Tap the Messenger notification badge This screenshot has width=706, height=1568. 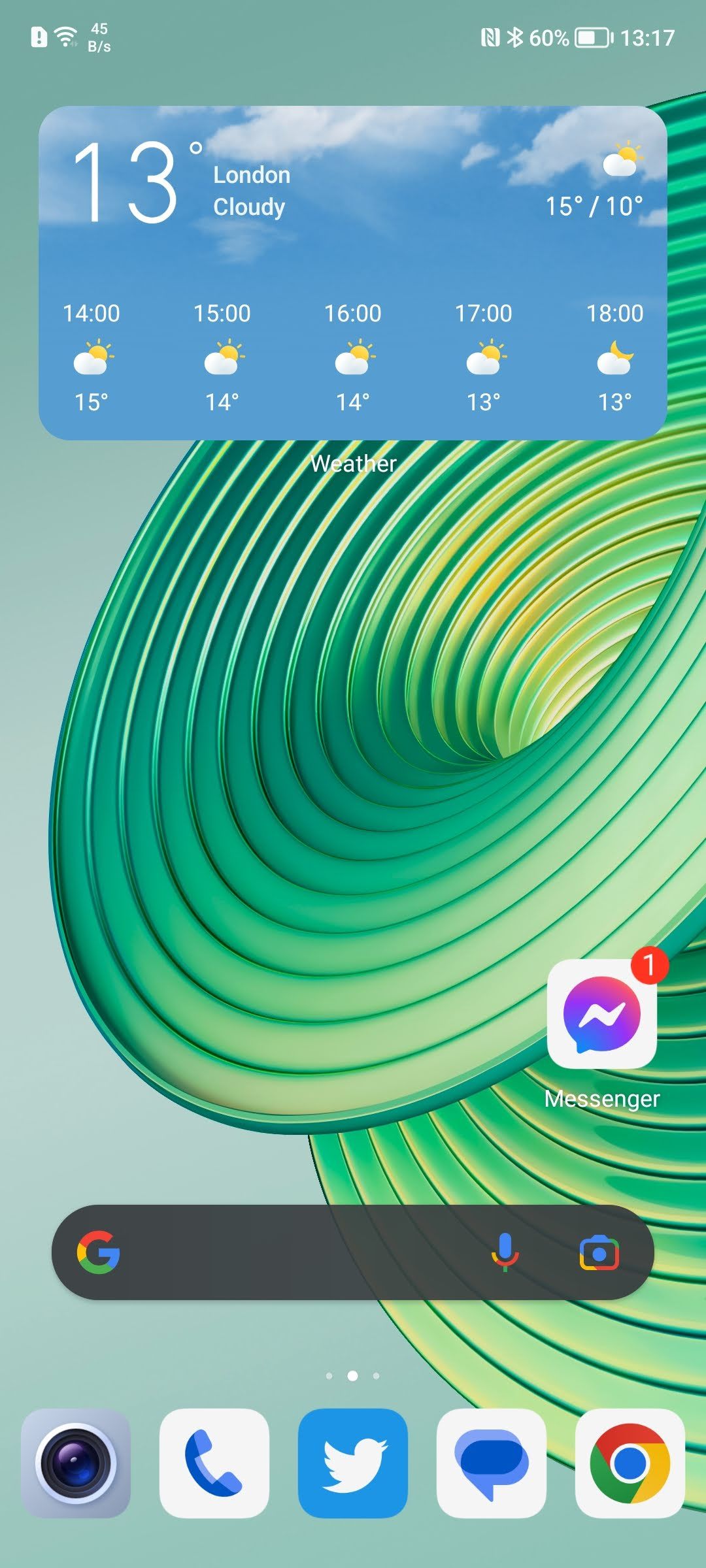coord(649,965)
